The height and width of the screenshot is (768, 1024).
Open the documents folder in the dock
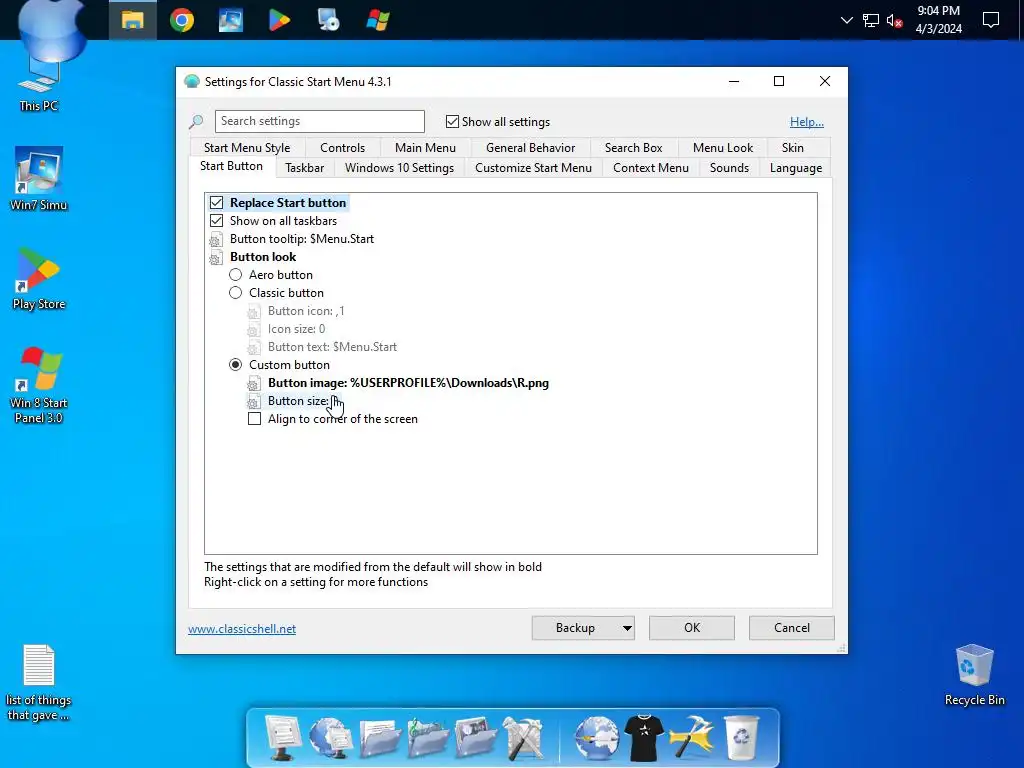tap(379, 738)
